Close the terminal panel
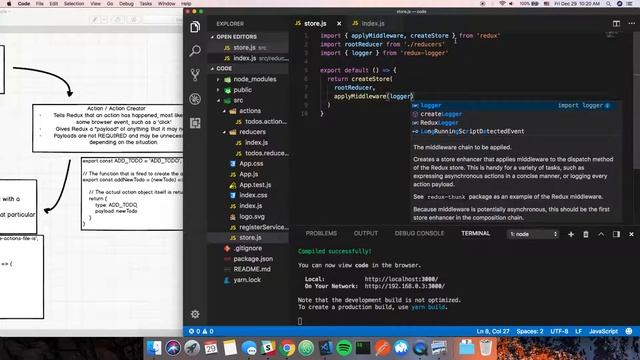Screen dimensions: 640x360 coord(631,234)
